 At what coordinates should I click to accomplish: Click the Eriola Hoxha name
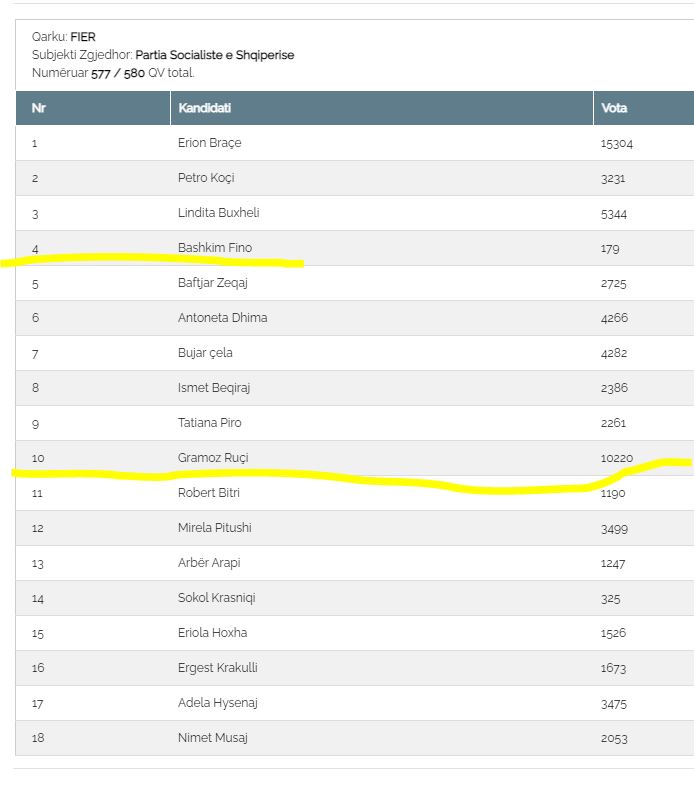(x=212, y=633)
